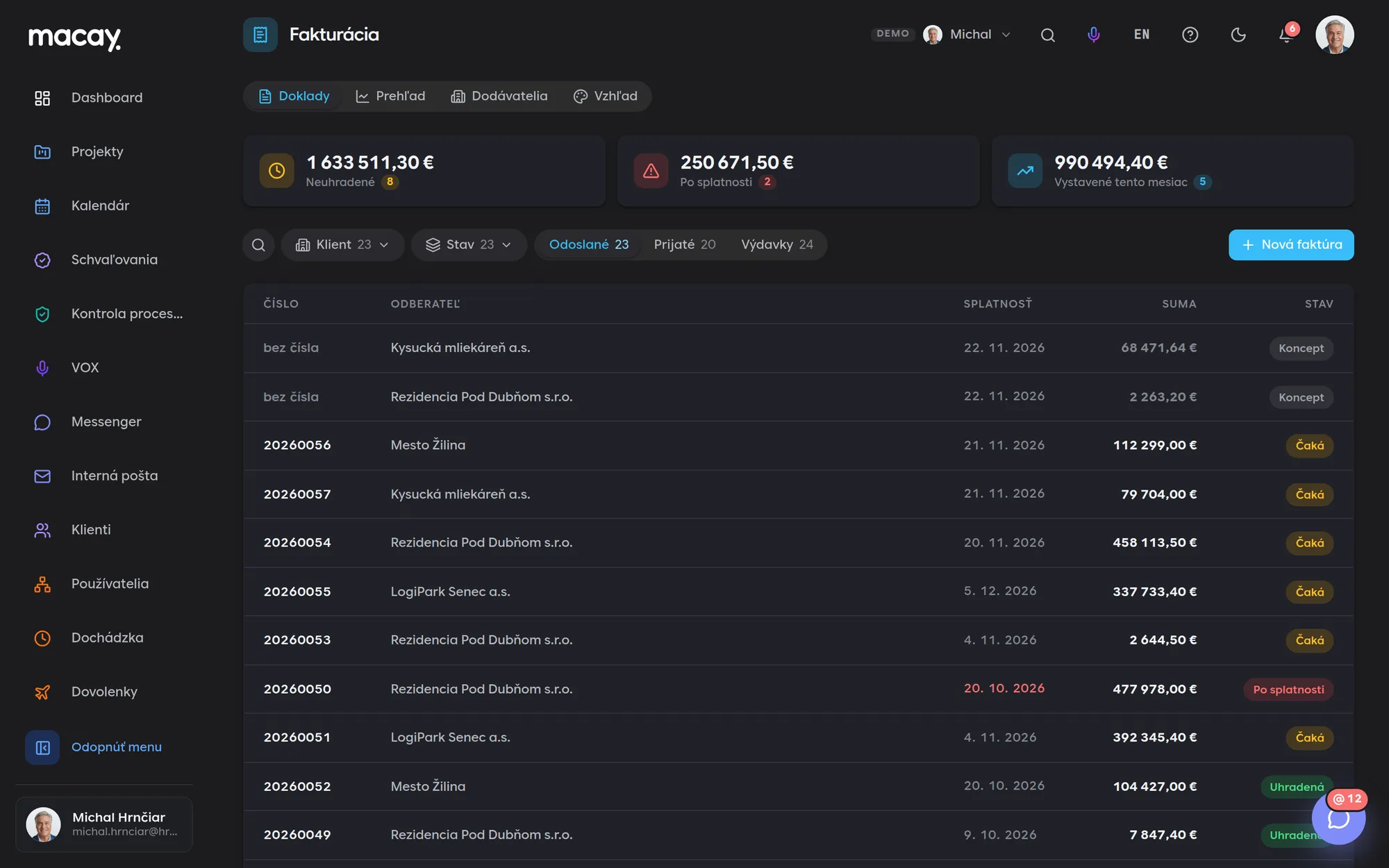Switch to the Prehľad tab
Viewport: 1389px width, 868px height.
click(390, 97)
